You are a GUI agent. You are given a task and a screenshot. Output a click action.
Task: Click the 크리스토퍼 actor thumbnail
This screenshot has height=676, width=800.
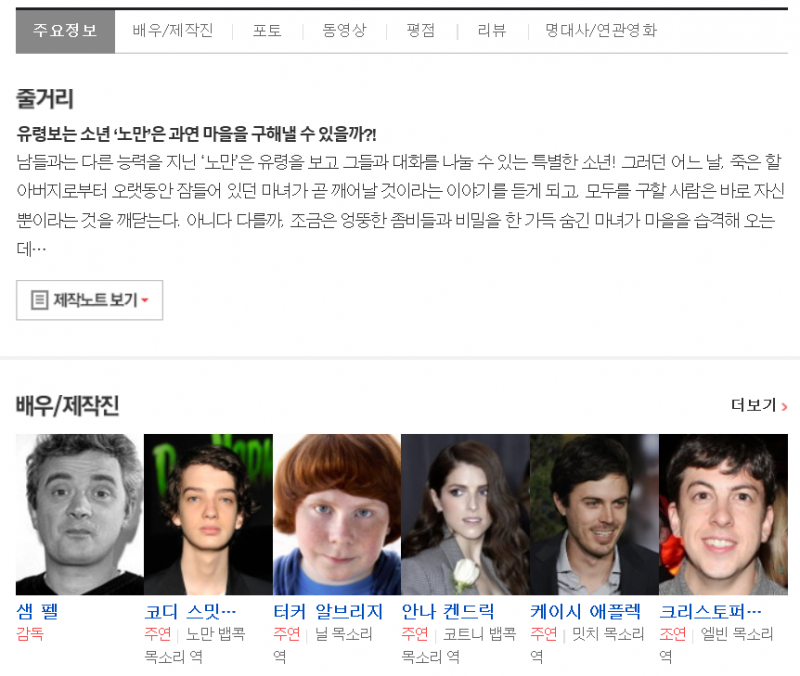(723, 514)
